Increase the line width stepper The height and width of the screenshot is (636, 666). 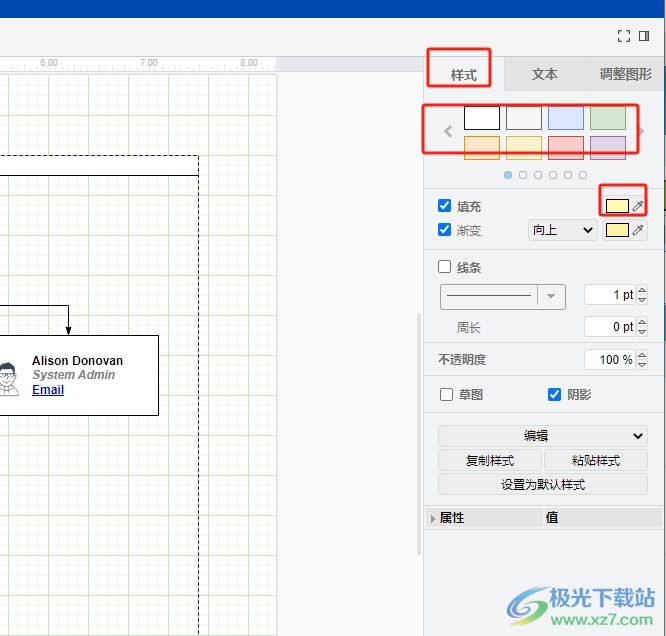(642, 290)
